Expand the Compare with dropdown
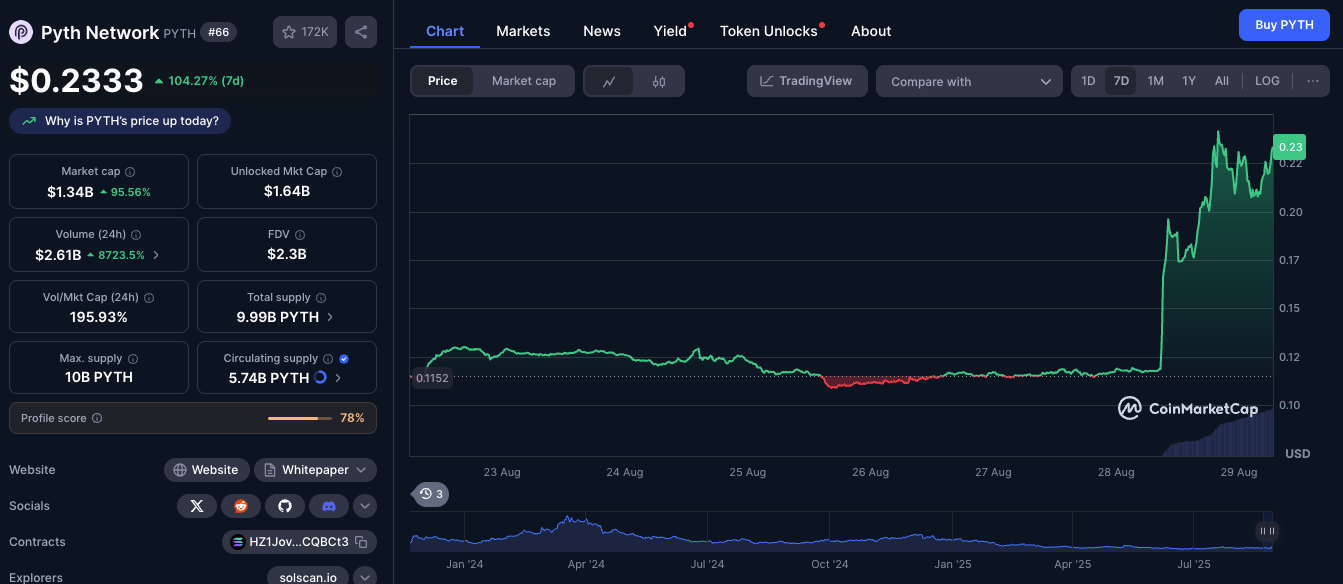The image size is (1343, 584). 968,81
